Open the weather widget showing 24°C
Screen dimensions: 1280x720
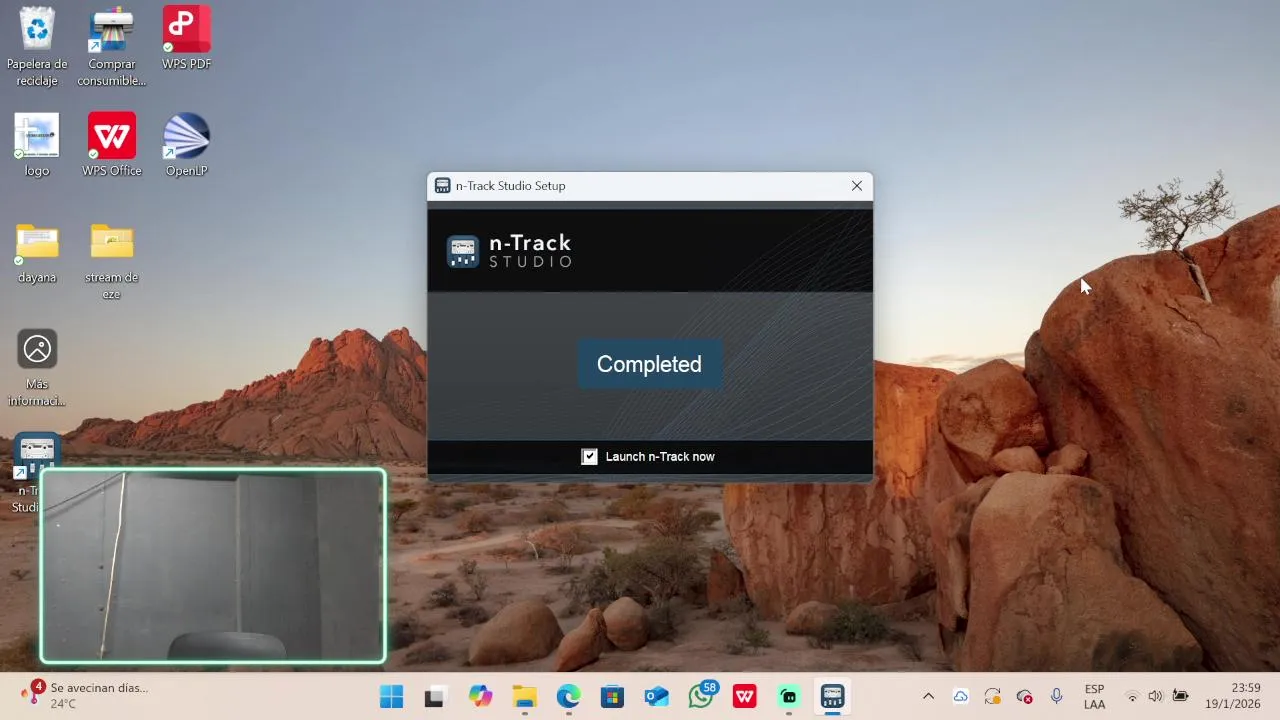[85, 695]
